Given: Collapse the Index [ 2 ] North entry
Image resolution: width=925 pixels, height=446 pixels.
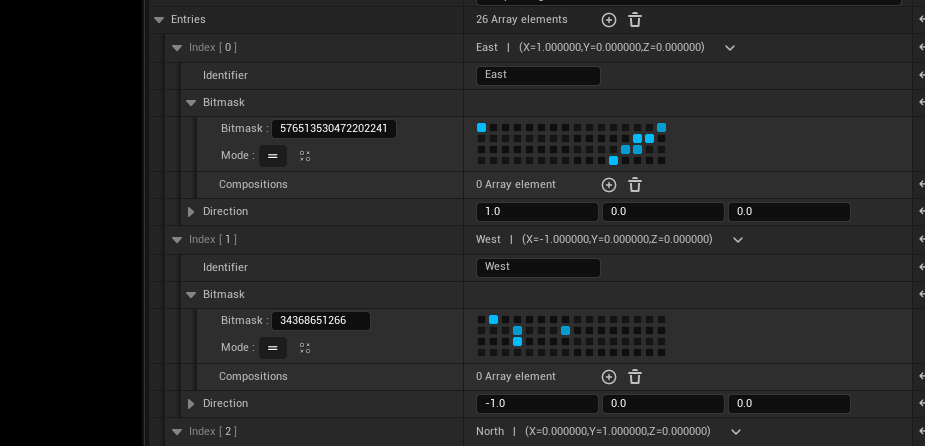Looking at the screenshot, I should coord(177,432).
